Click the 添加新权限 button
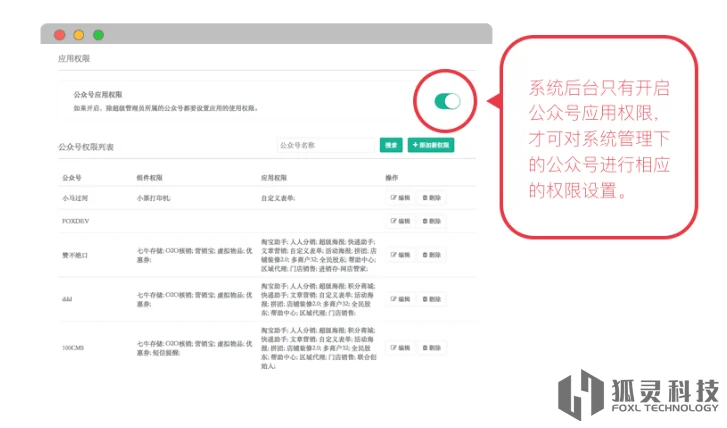 (x=431, y=145)
